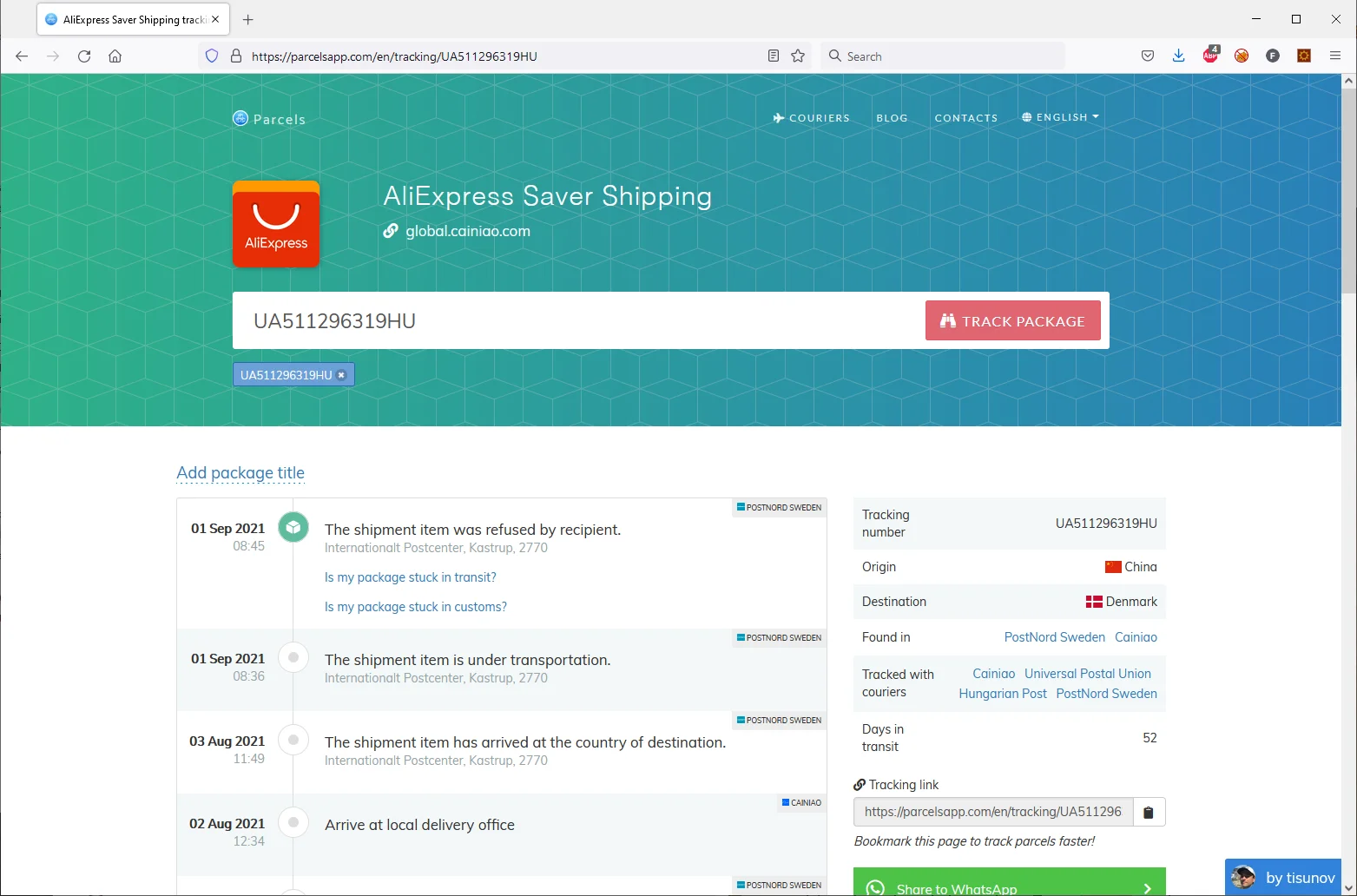The width and height of the screenshot is (1357, 896).
Task: Focus the browser Search box
Action: tap(943, 56)
